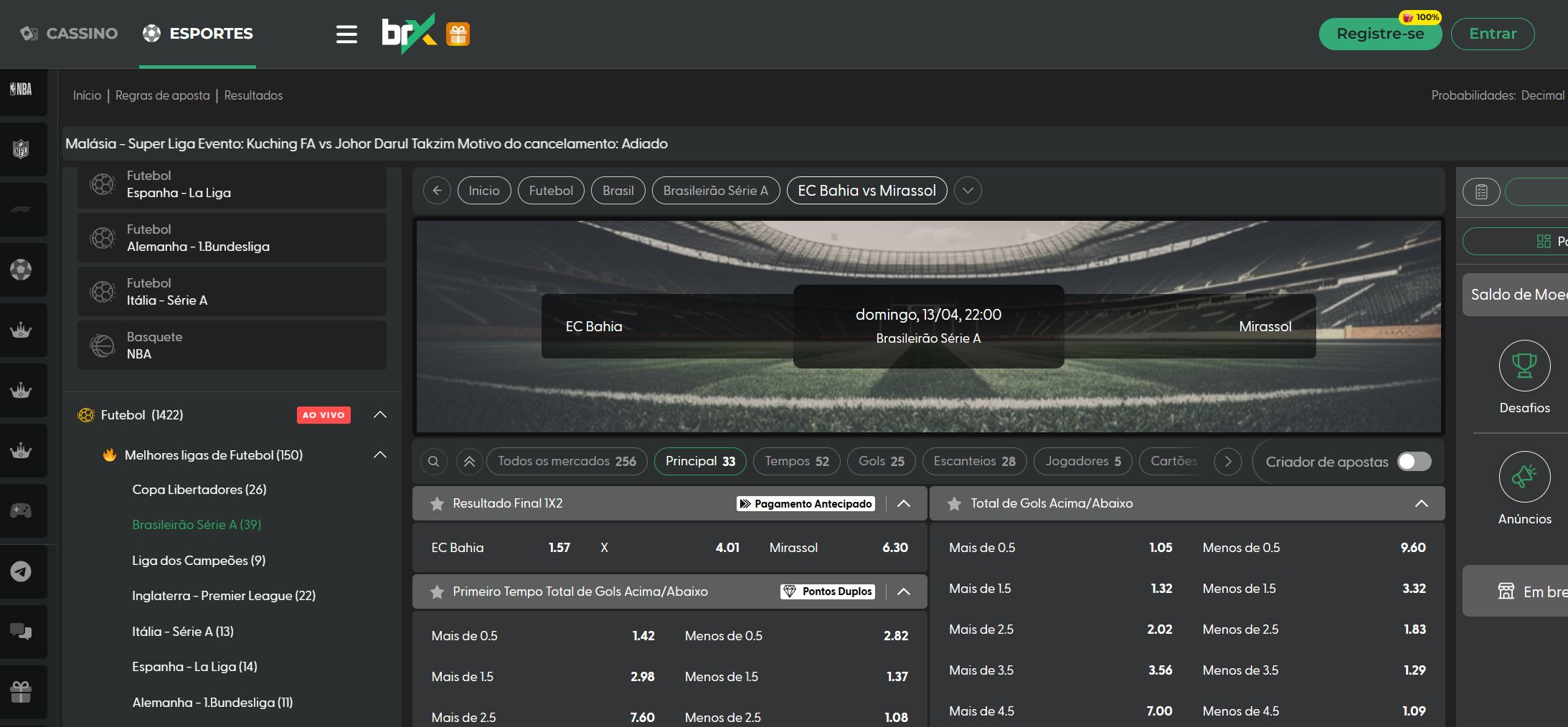Open the bet slip clipboard icon
This screenshot has width=1568, height=727.
[x=1481, y=191]
